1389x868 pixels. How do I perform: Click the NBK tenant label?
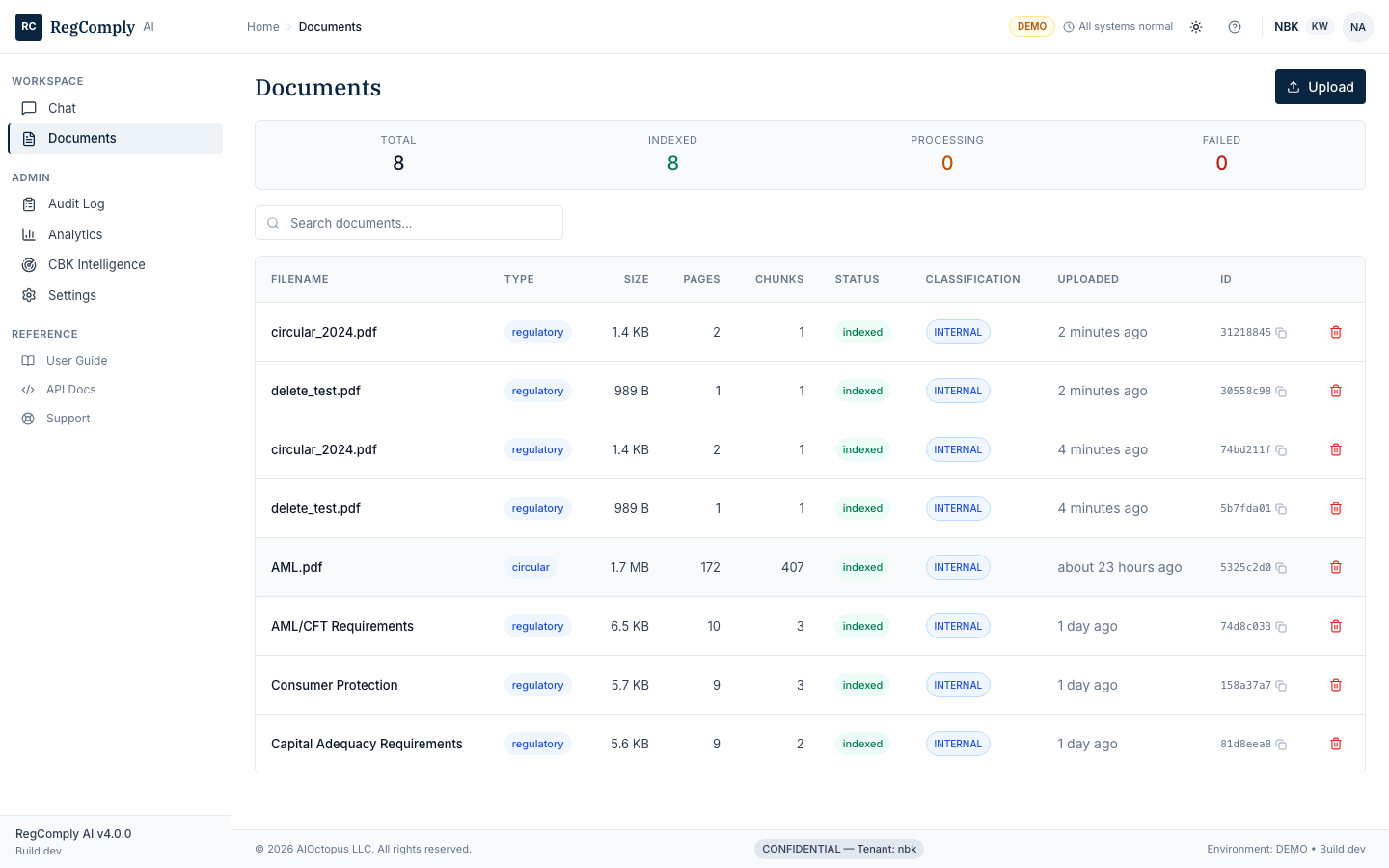click(x=1287, y=27)
